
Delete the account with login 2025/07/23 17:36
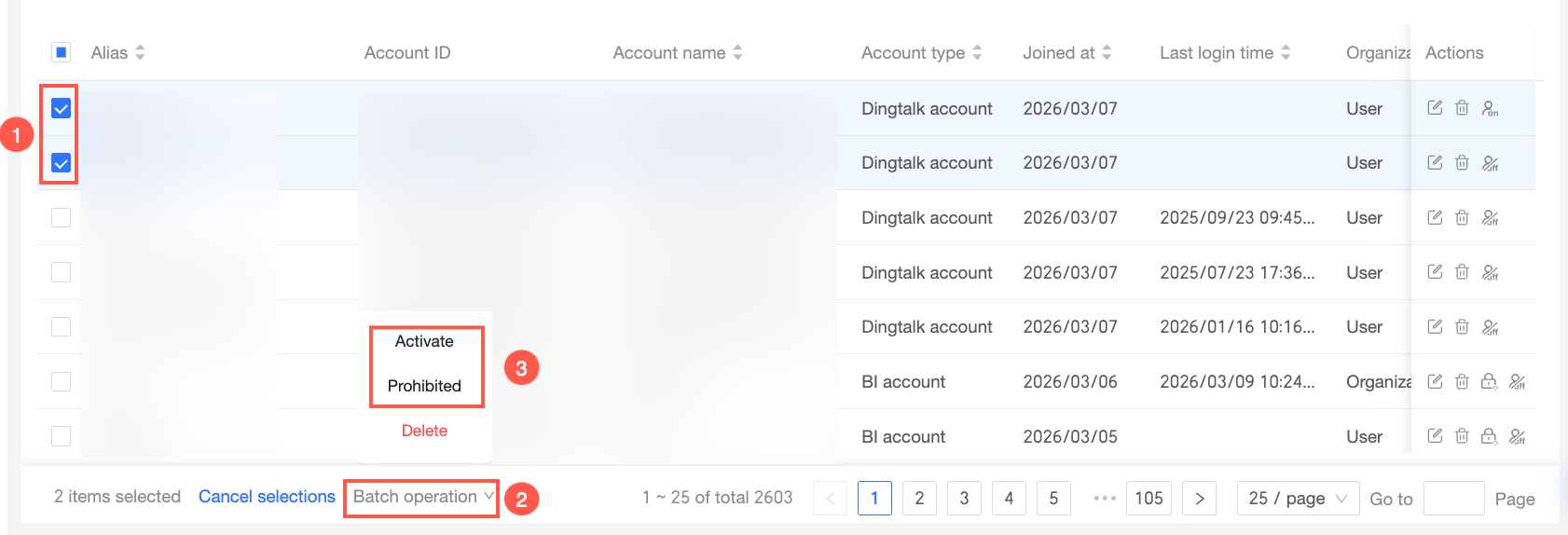click(x=1462, y=272)
